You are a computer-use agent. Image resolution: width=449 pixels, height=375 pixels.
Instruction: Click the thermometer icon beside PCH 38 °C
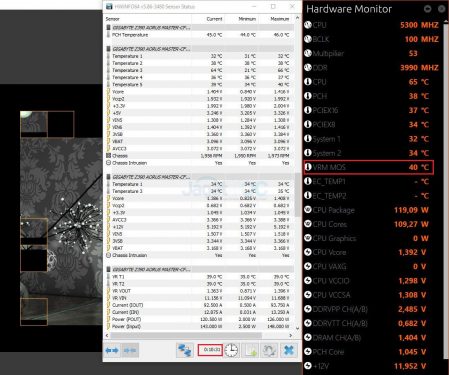point(308,96)
